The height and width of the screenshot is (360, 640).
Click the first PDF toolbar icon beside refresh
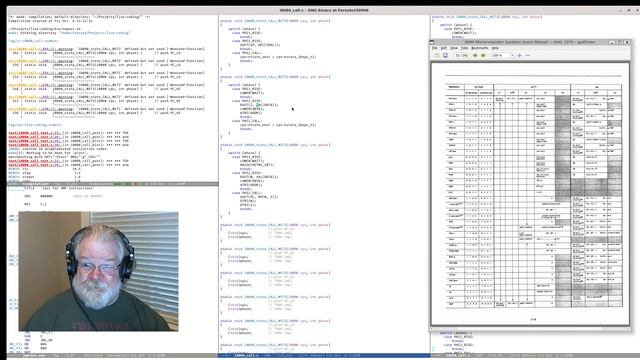pos(437,55)
